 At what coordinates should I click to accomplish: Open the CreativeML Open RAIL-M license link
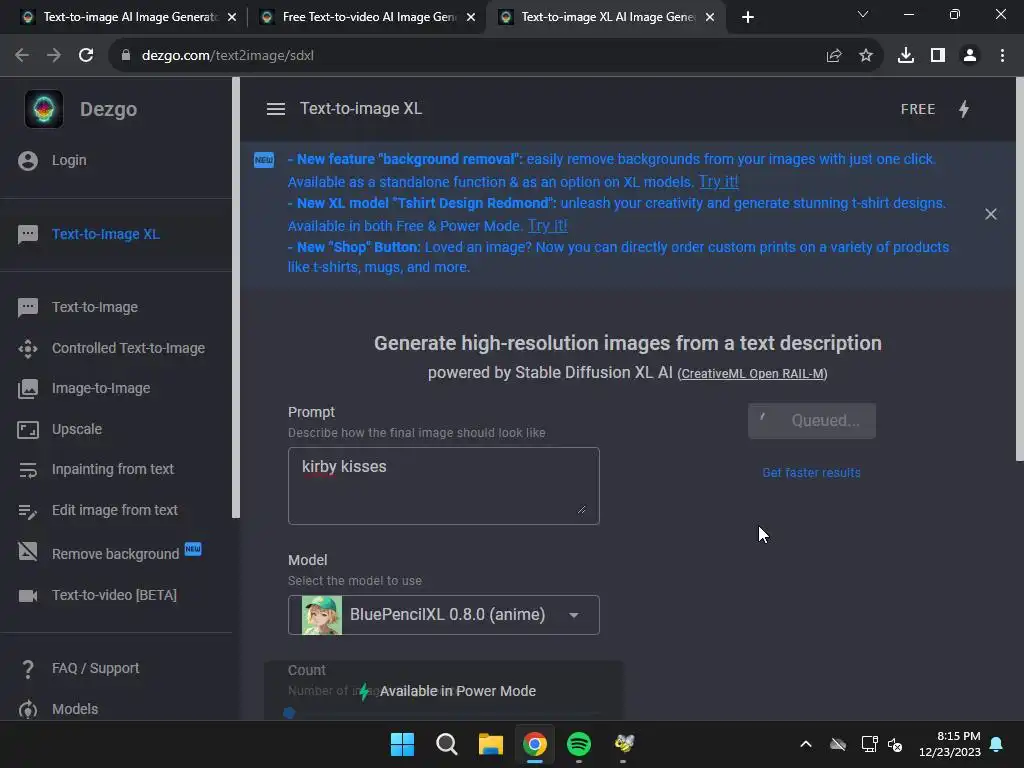coord(752,374)
